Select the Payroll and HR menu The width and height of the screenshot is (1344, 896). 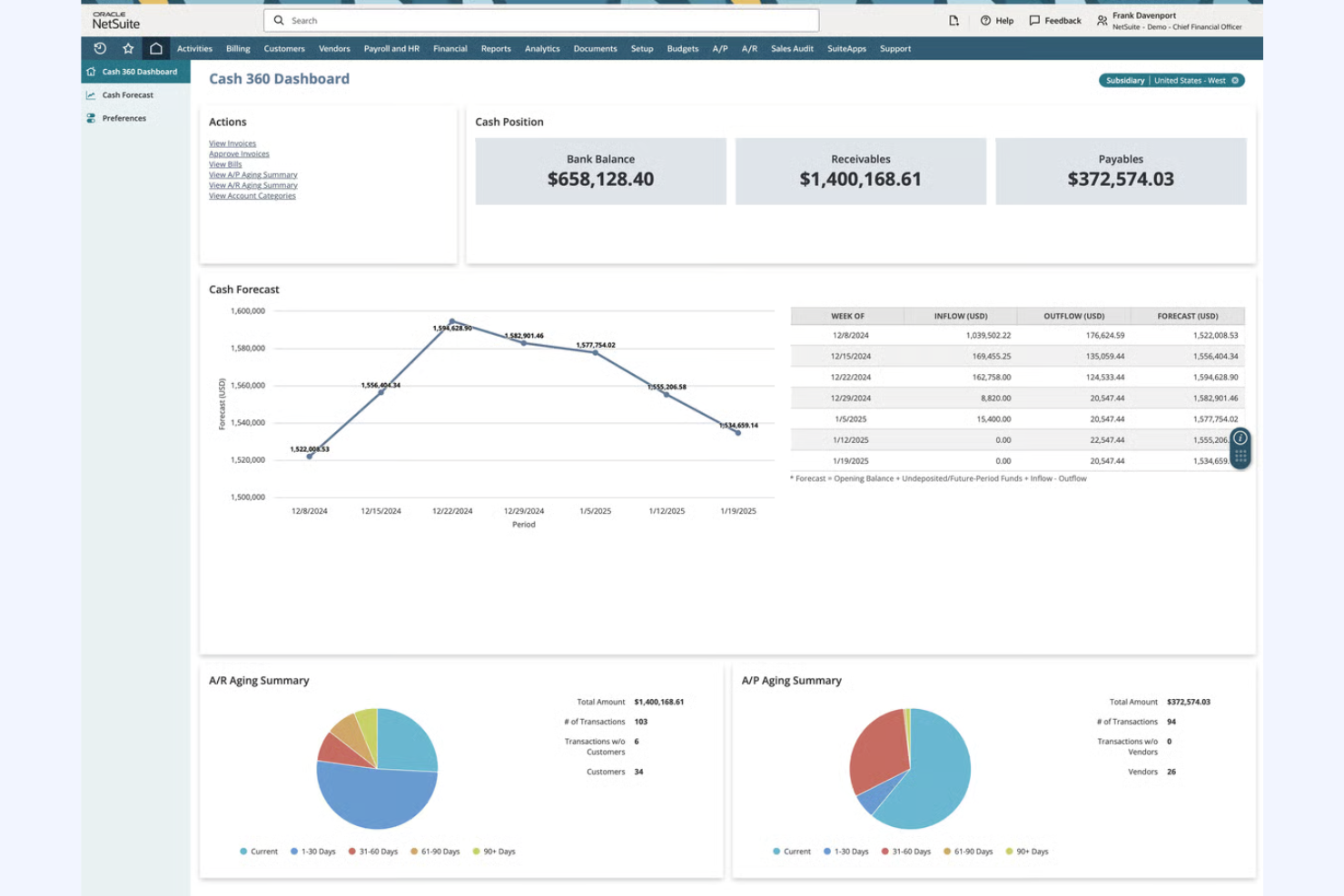(x=390, y=48)
